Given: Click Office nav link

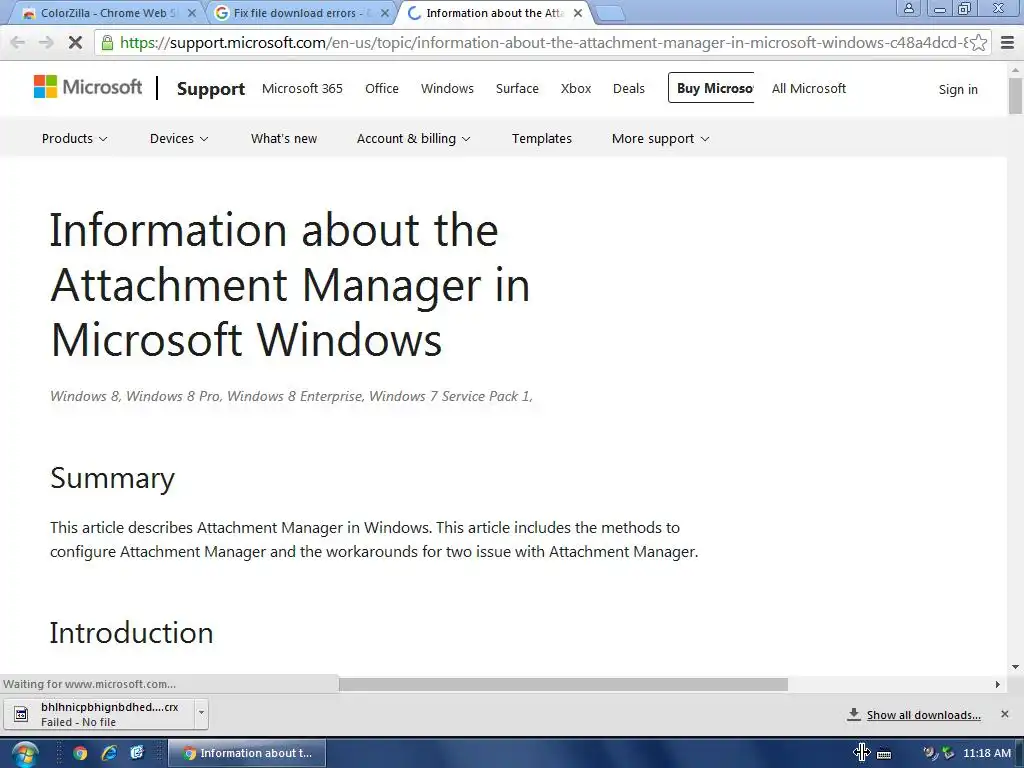Looking at the screenshot, I should pyautogui.click(x=381, y=88).
